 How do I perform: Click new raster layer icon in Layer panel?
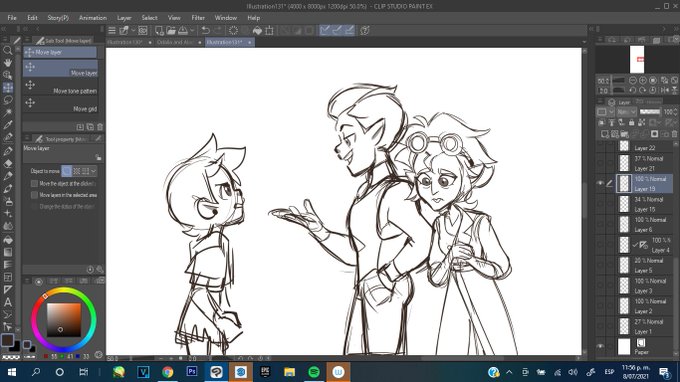[x=605, y=134]
